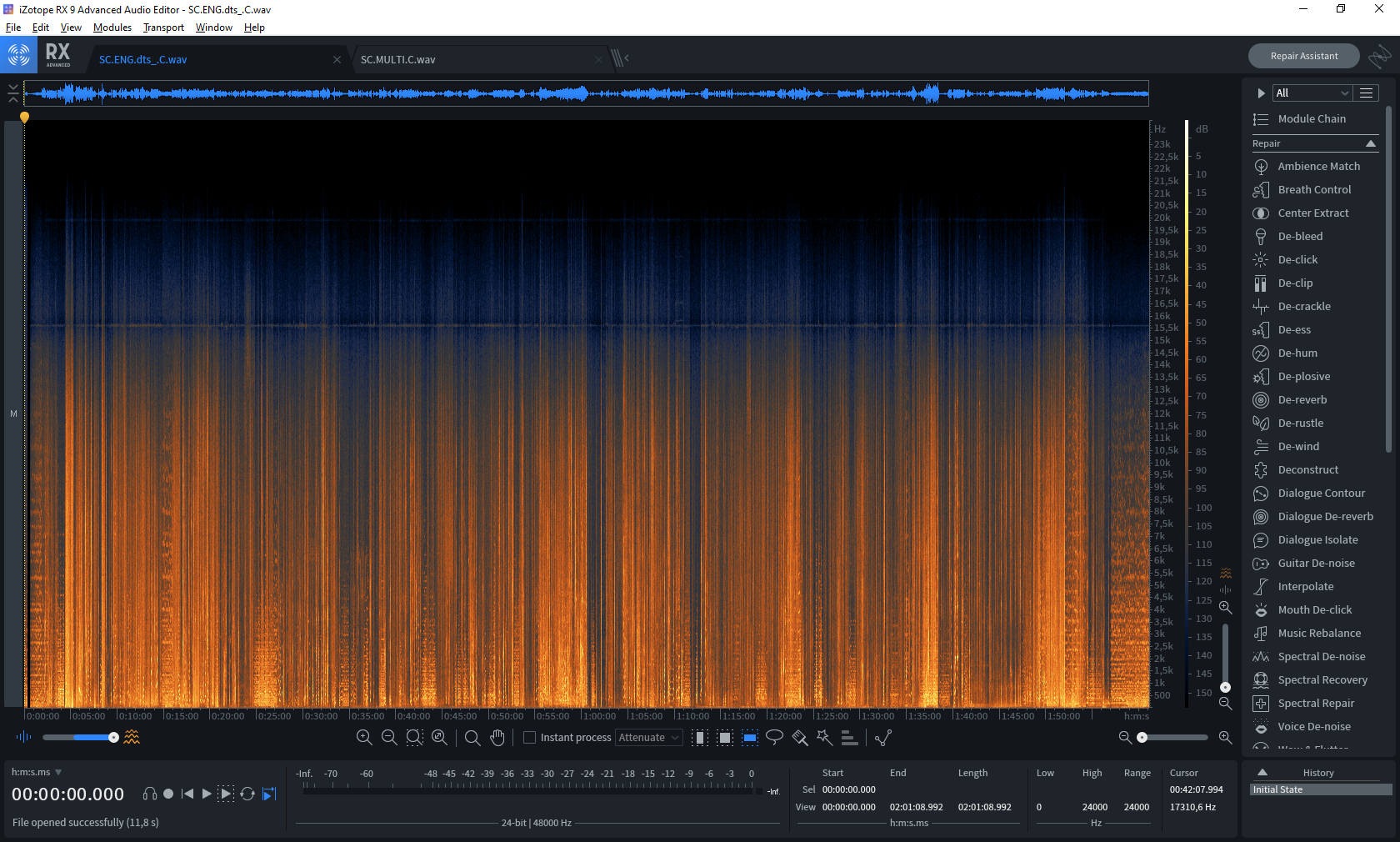Select the Lasso selection tool
Screen dimensions: 1400x842
pos(774,737)
